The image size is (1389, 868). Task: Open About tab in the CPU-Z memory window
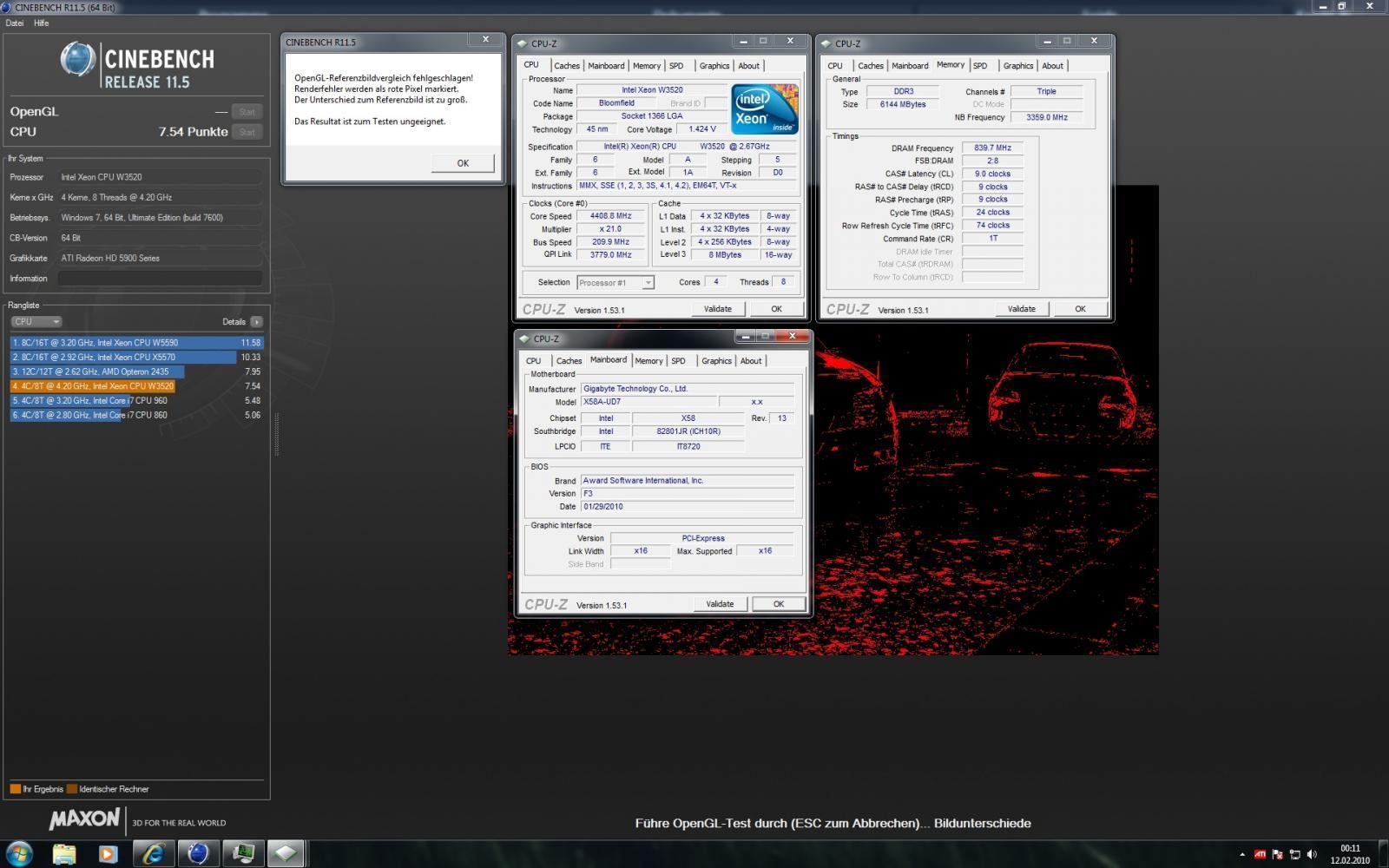(x=1052, y=66)
